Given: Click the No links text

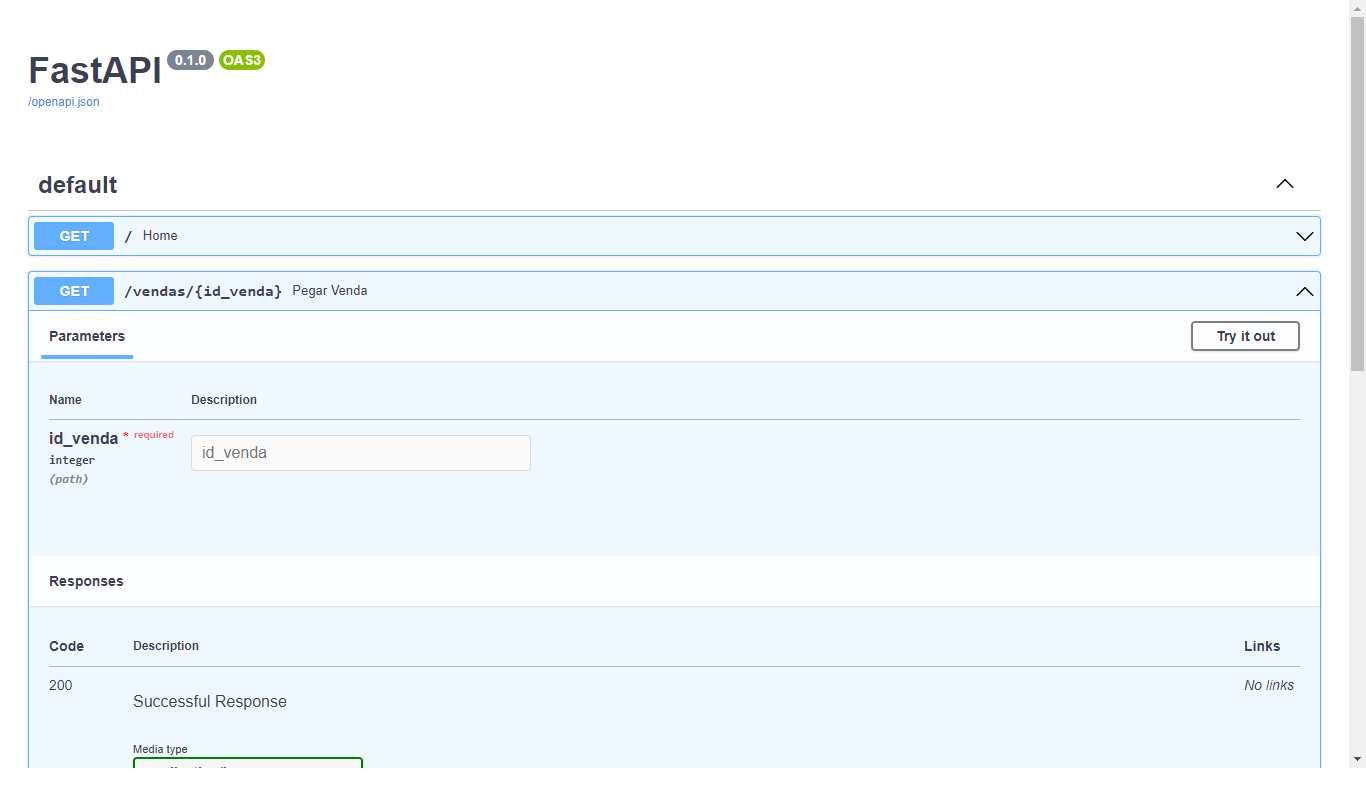Looking at the screenshot, I should (1269, 685).
